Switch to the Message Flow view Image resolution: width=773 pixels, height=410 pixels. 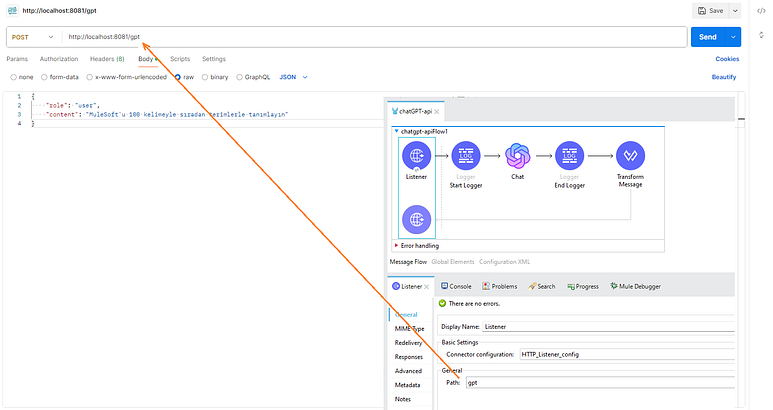coord(408,262)
